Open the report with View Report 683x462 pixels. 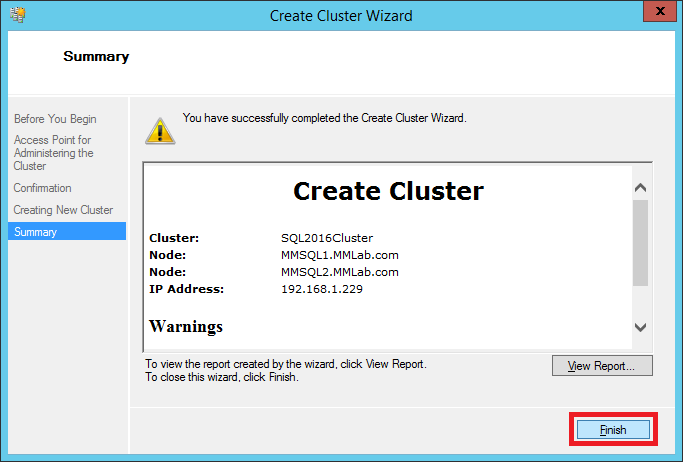coord(601,366)
